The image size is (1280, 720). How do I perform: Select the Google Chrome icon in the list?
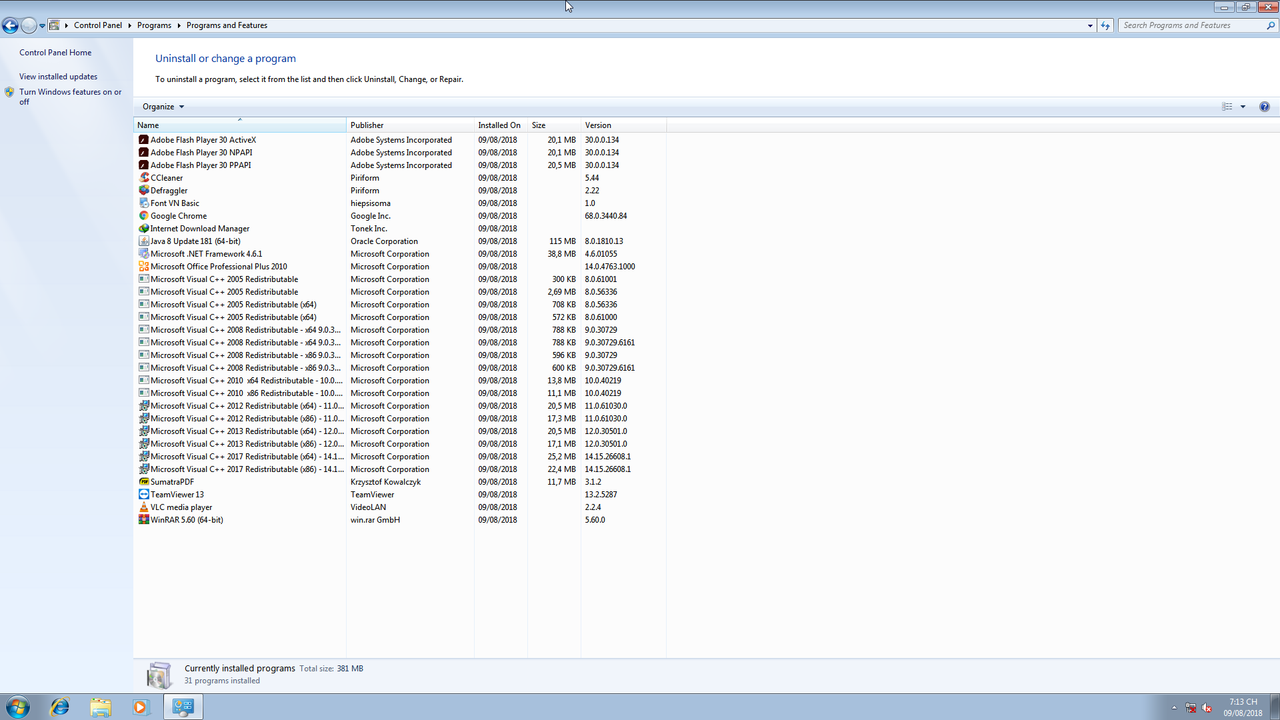click(x=144, y=216)
